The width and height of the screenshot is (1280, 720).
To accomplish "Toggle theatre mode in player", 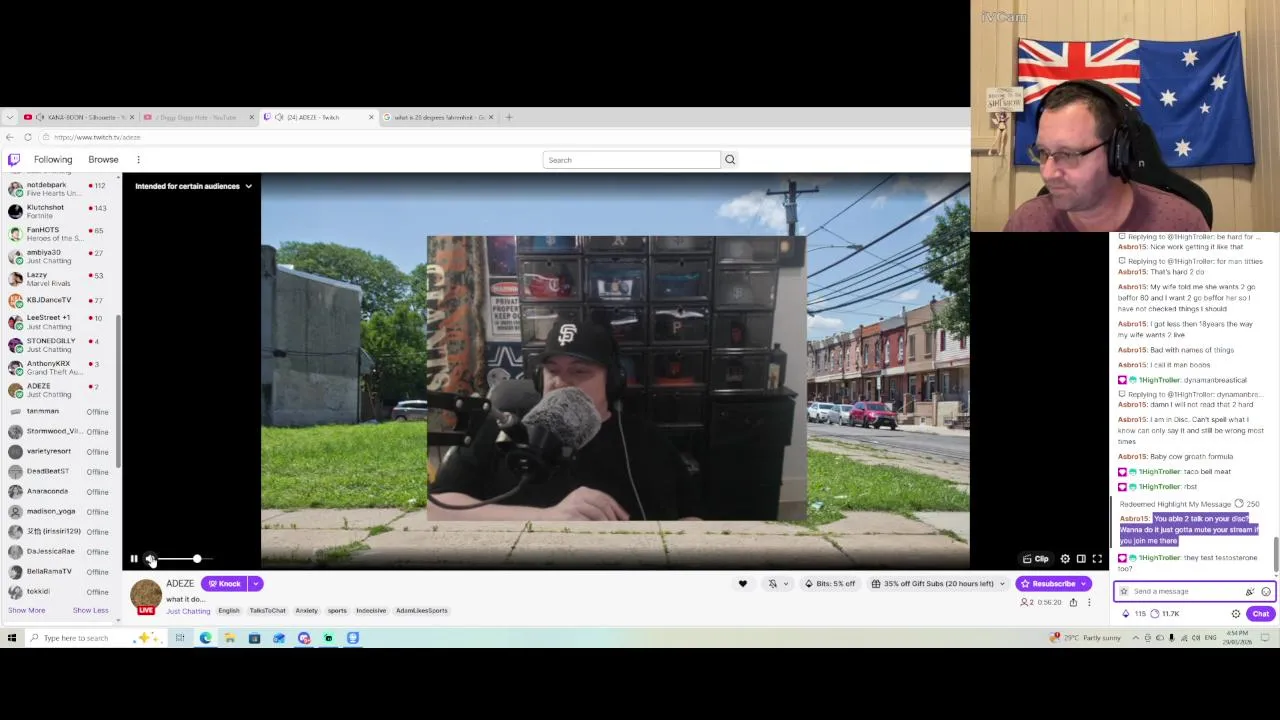I will [1081, 559].
